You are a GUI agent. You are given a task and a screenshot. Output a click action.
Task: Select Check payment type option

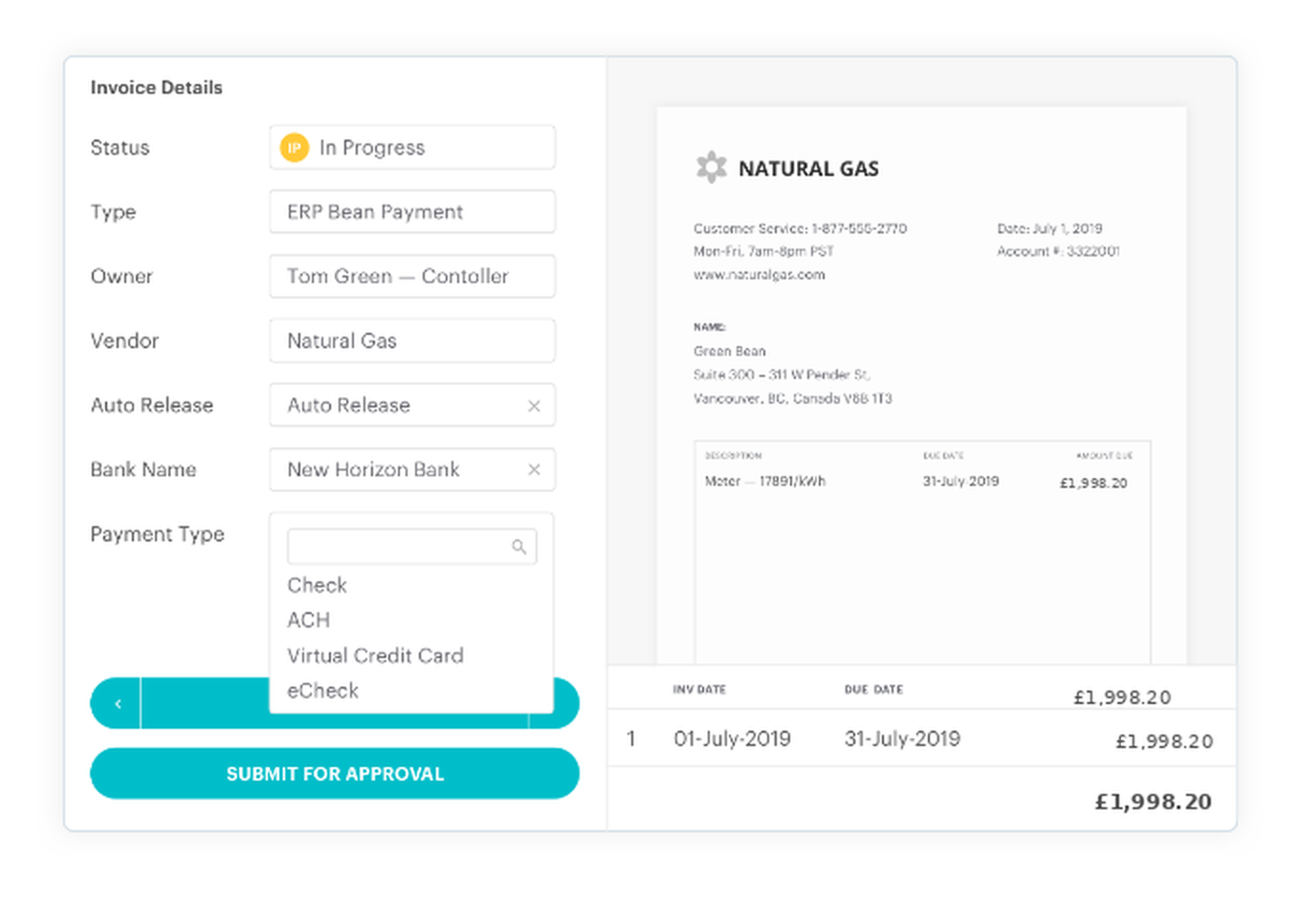point(317,584)
